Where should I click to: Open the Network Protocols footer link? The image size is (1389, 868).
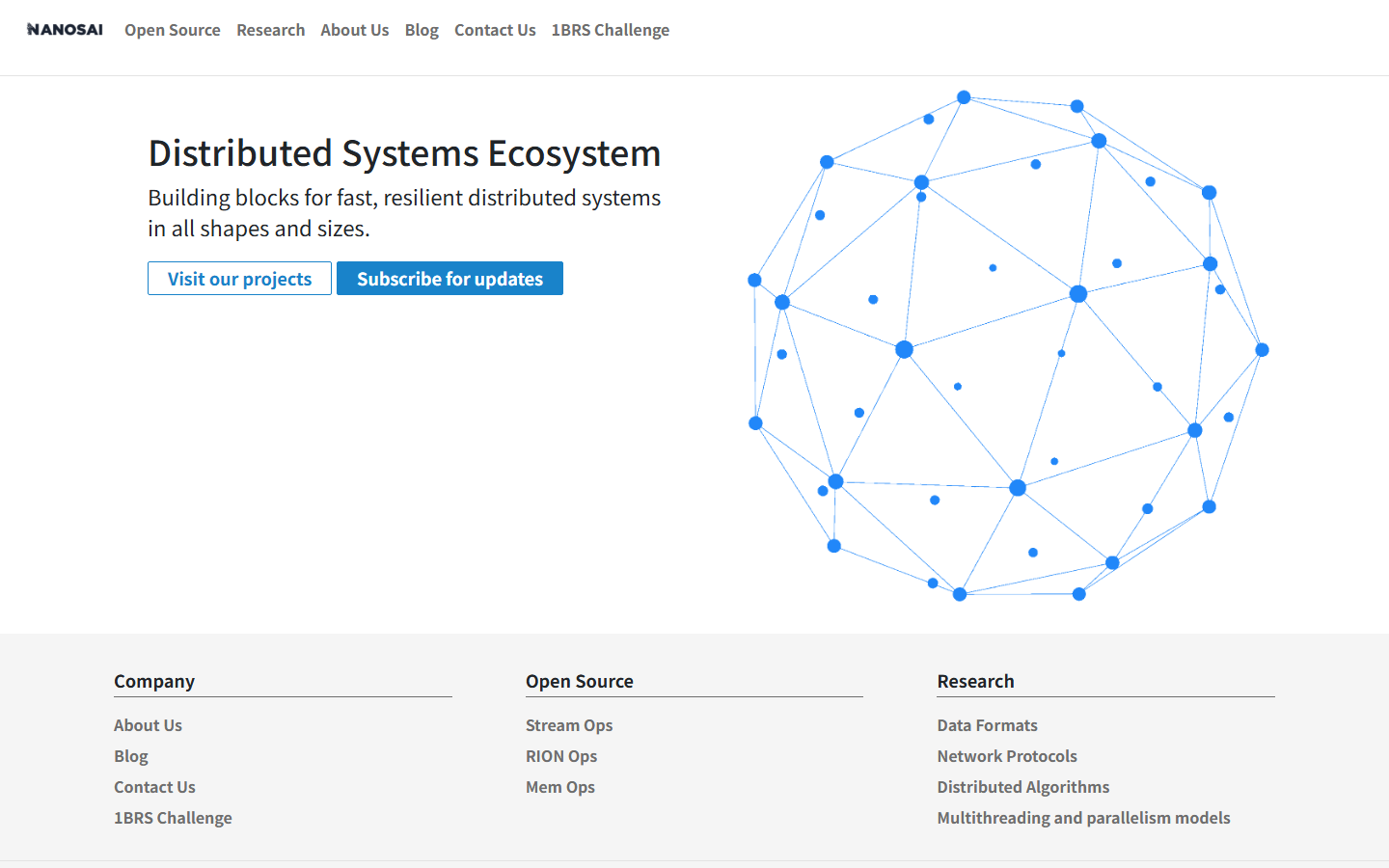[1007, 756]
